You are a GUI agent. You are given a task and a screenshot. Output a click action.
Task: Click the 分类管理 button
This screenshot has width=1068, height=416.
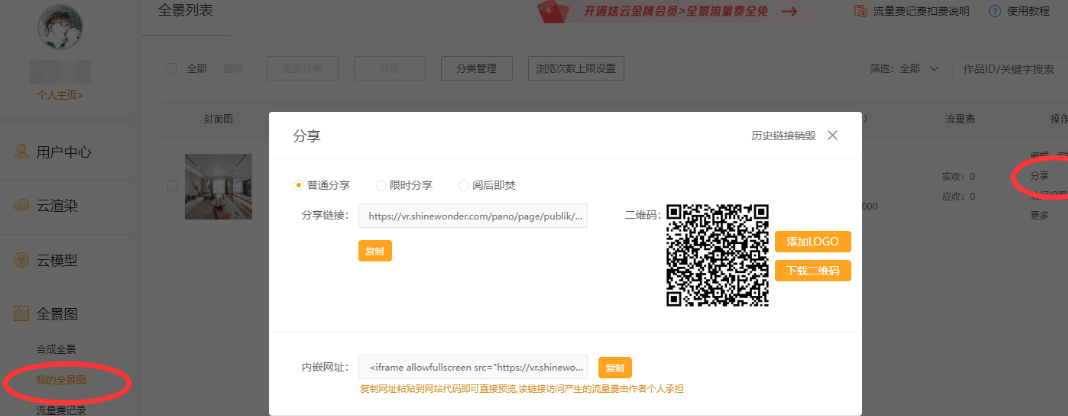tap(477, 69)
